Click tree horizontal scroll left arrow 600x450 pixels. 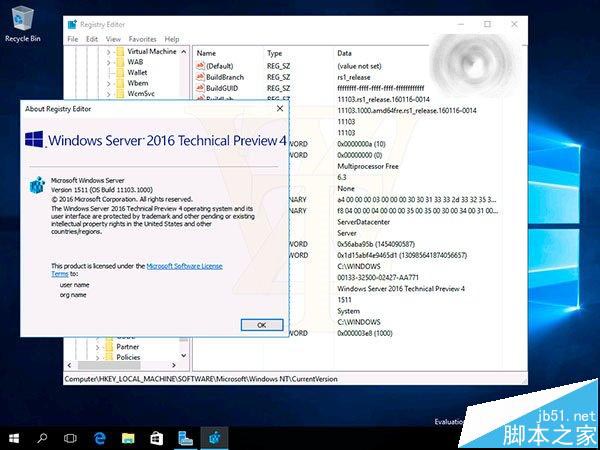(x=69, y=365)
